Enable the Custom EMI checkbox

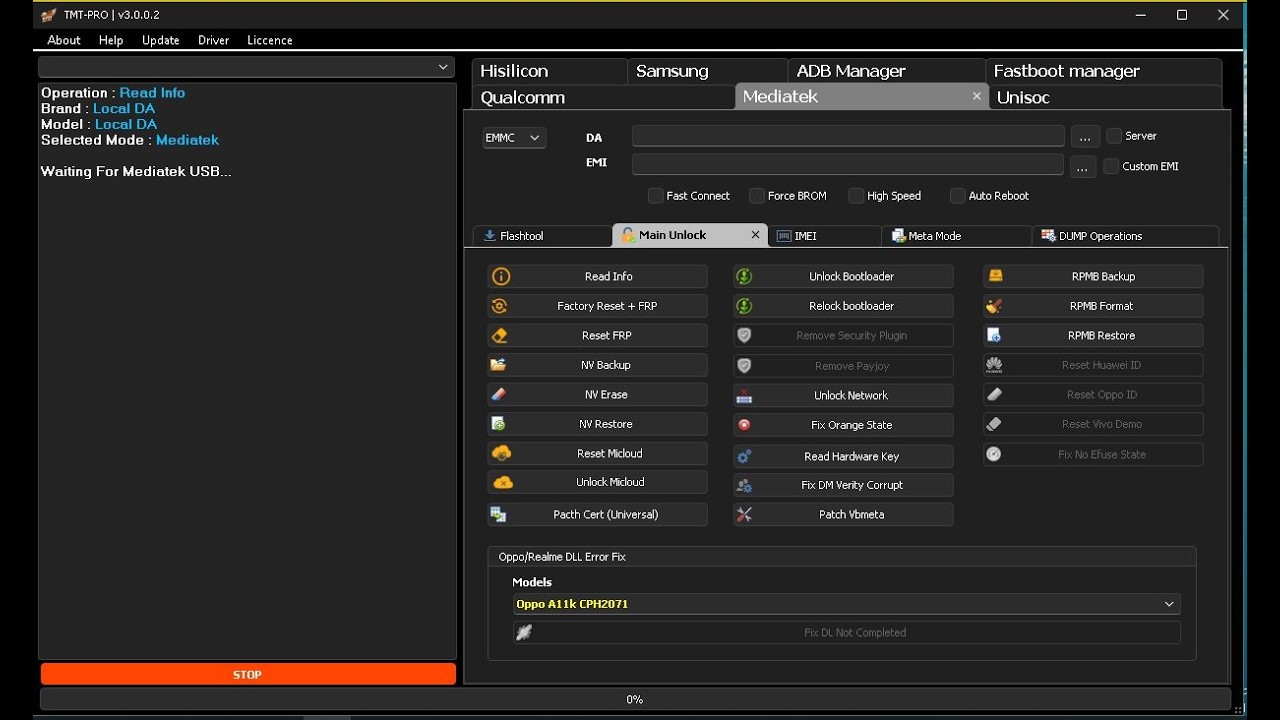click(1111, 166)
